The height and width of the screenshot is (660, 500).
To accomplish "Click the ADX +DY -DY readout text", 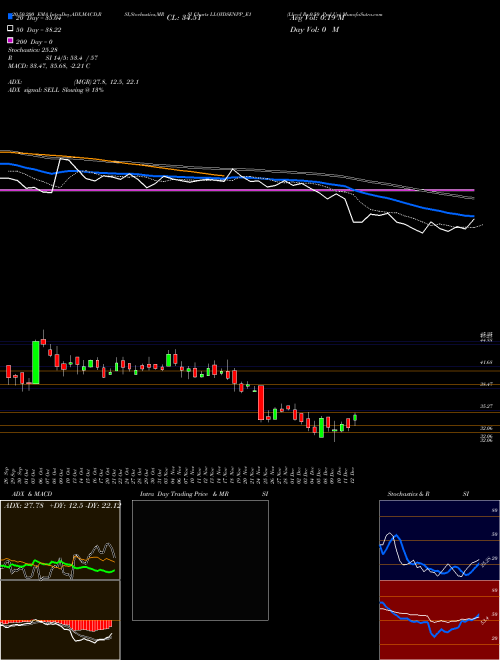I will click(x=62, y=505).
